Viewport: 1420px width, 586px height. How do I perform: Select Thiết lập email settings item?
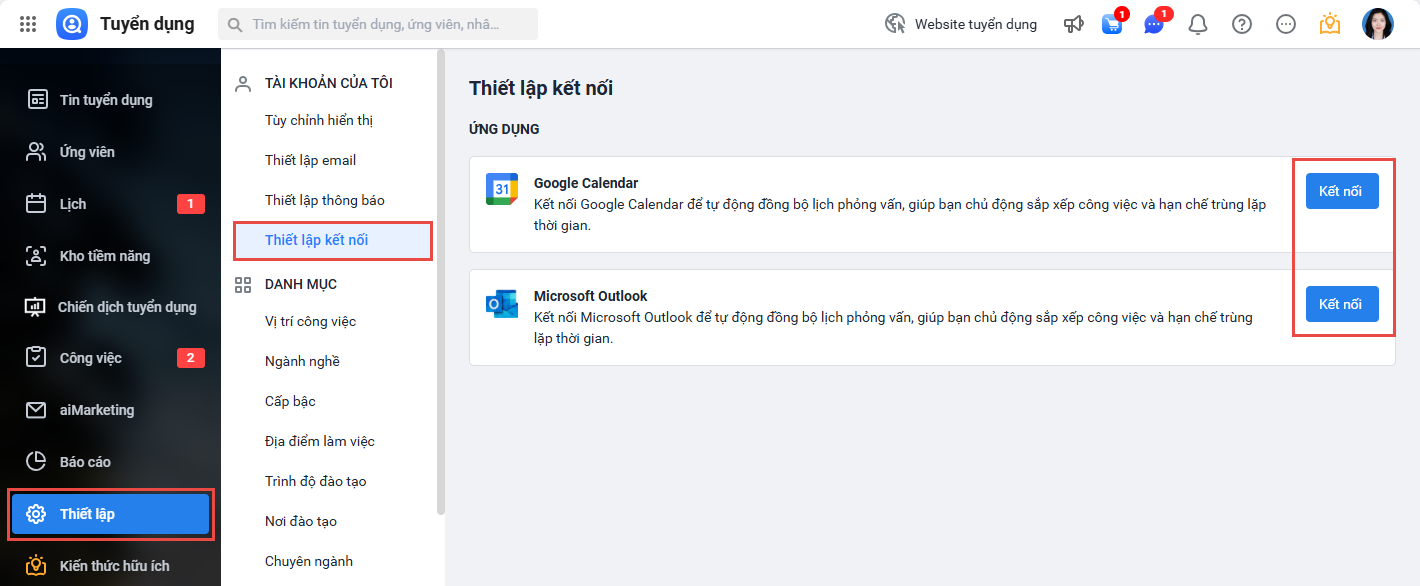click(x=310, y=160)
